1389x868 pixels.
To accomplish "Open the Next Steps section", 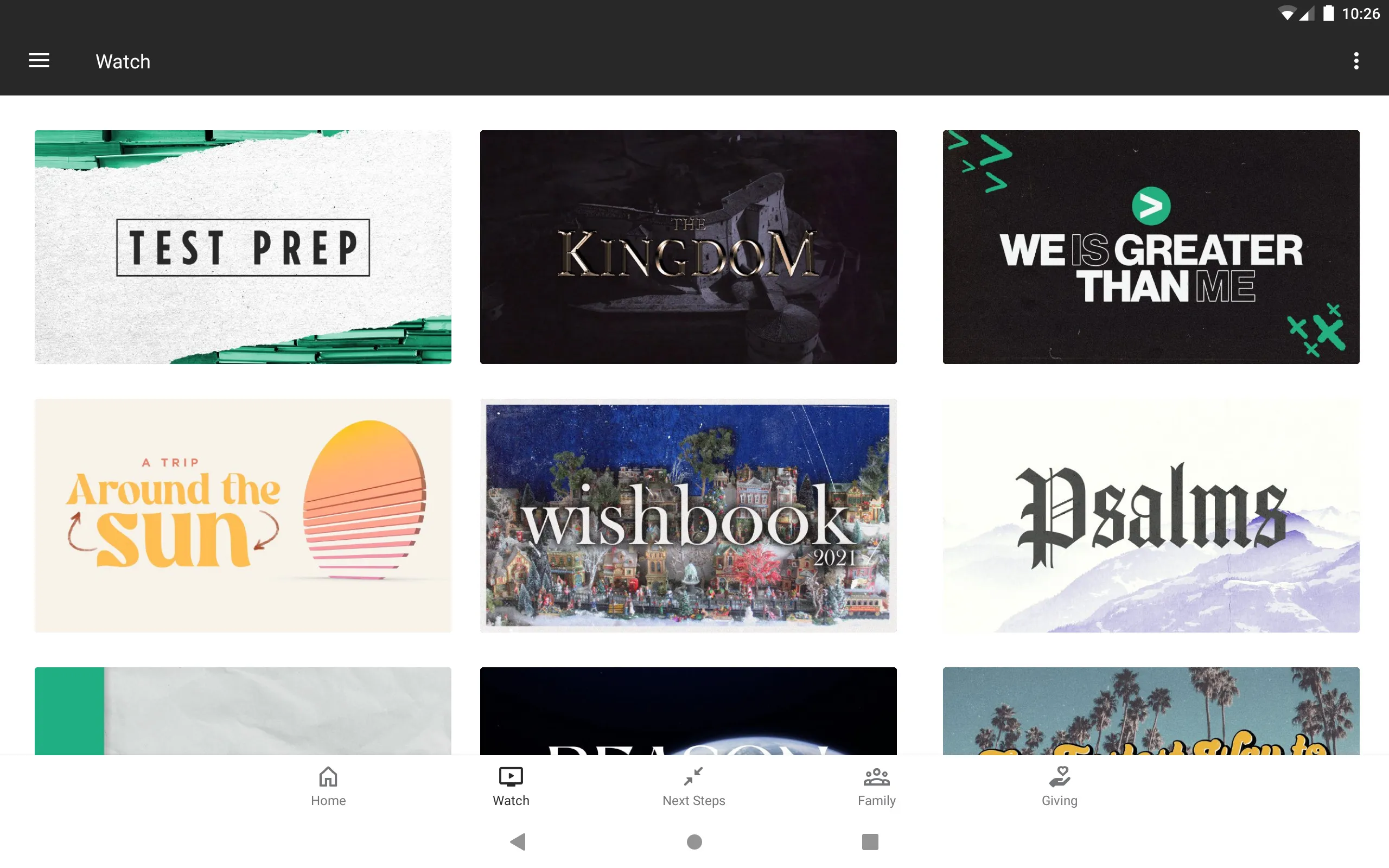I will [694, 785].
